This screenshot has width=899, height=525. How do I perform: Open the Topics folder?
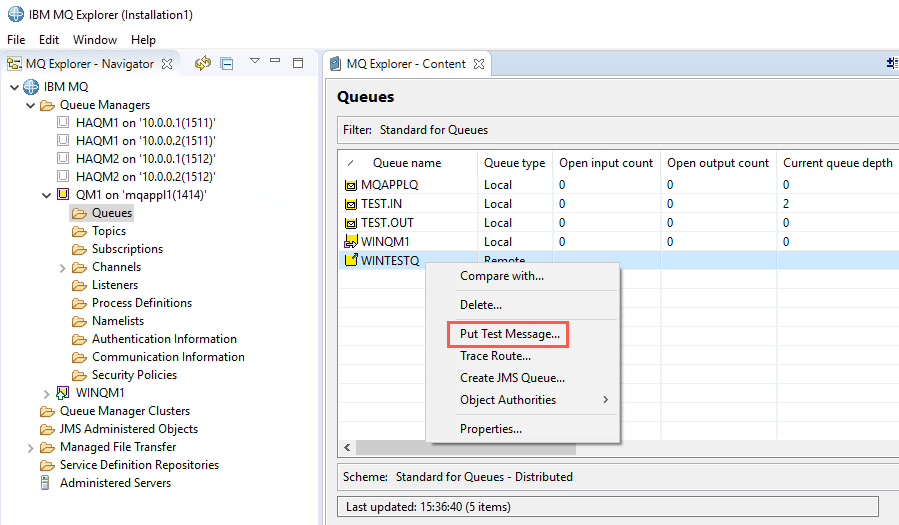pos(109,231)
